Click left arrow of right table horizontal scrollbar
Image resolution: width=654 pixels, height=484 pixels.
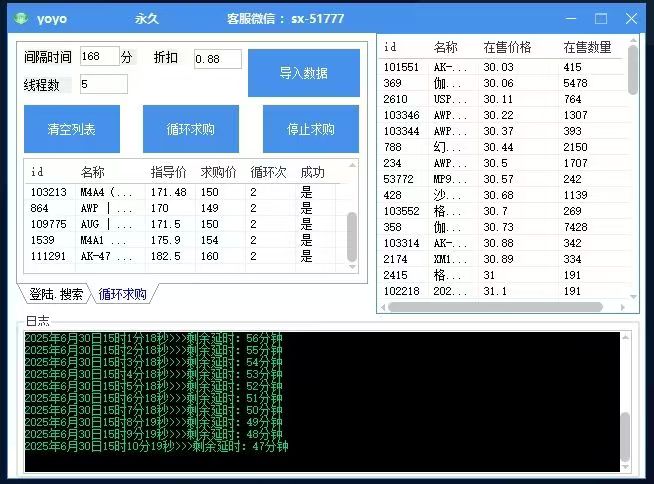point(383,307)
